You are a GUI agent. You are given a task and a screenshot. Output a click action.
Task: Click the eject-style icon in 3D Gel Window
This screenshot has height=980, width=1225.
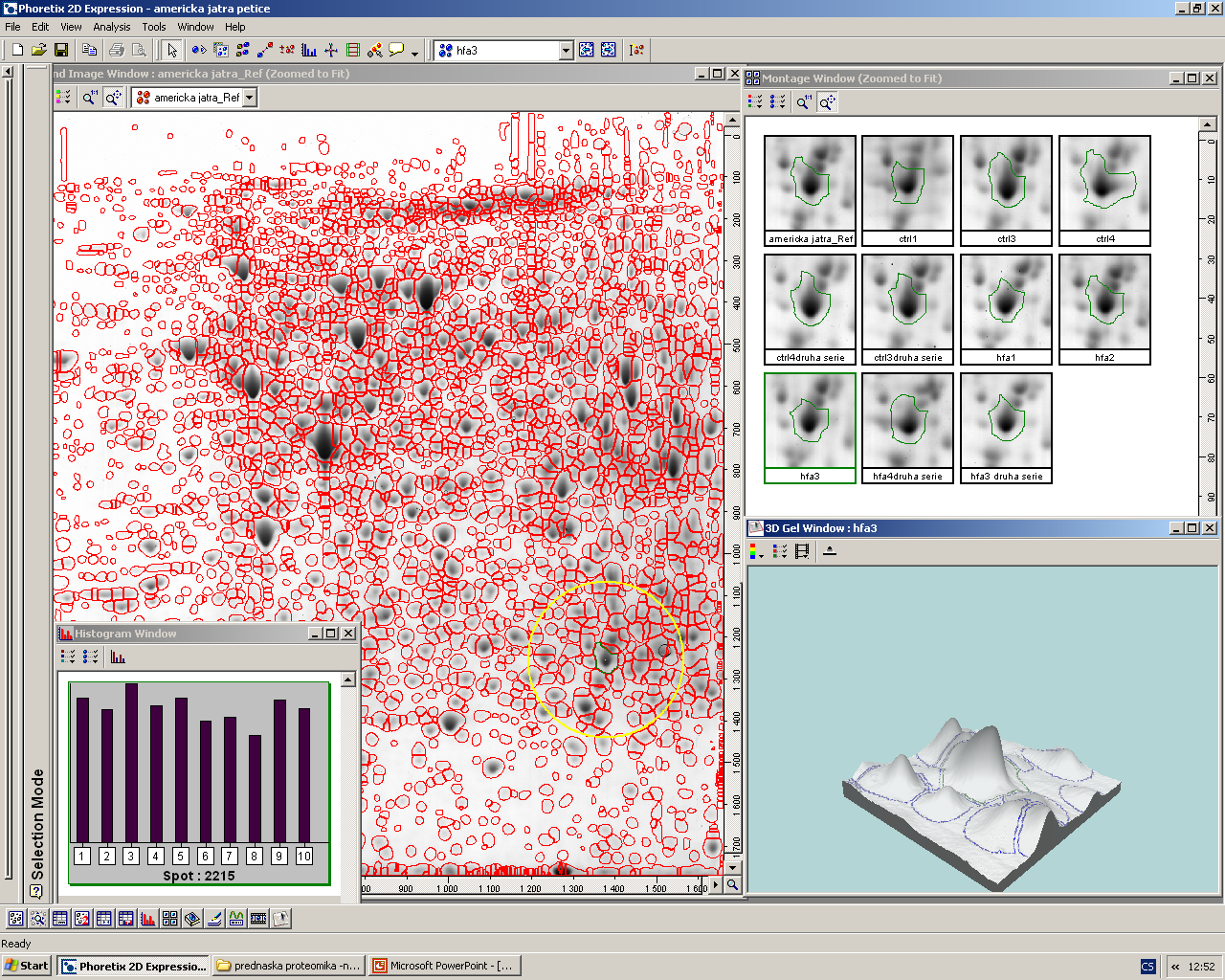click(830, 550)
